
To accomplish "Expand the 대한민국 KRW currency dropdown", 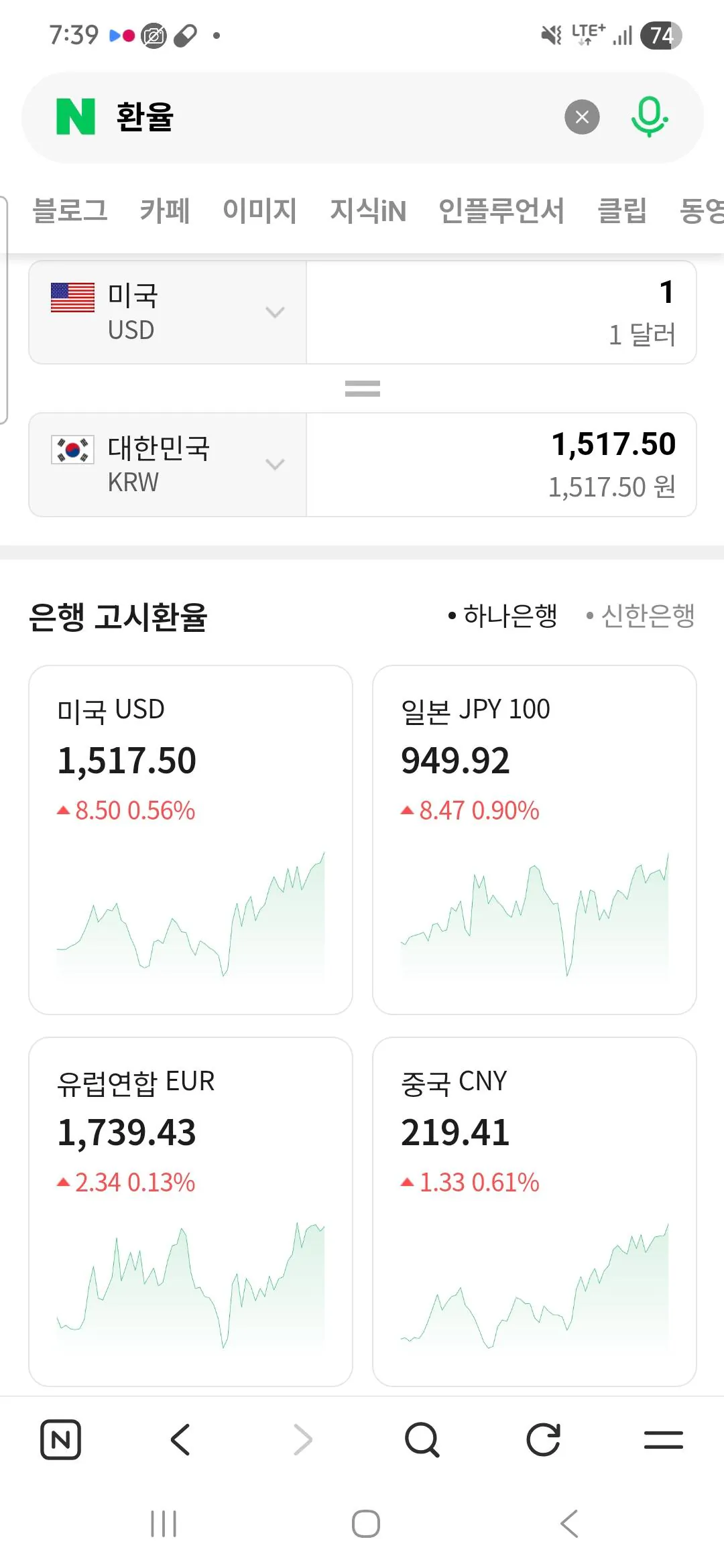I will tap(168, 464).
